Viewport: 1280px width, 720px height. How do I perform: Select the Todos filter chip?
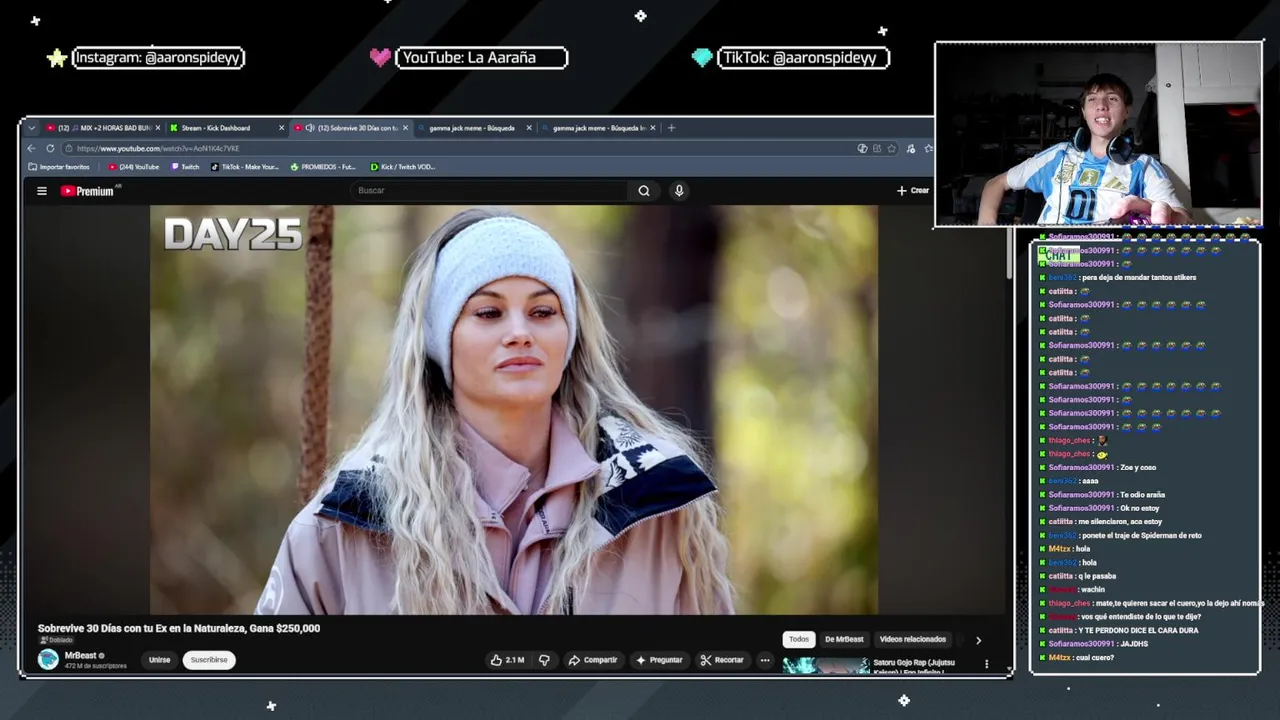(799, 639)
